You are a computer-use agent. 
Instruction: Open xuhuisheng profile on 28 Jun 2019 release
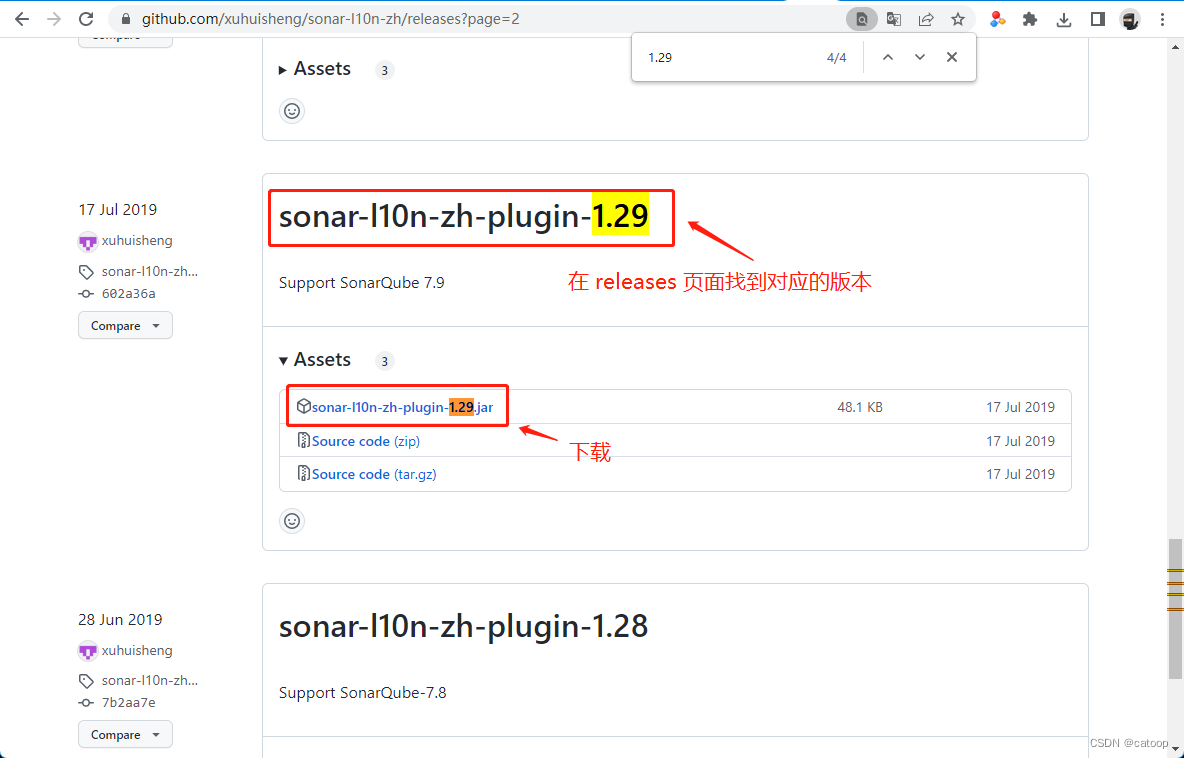click(137, 651)
